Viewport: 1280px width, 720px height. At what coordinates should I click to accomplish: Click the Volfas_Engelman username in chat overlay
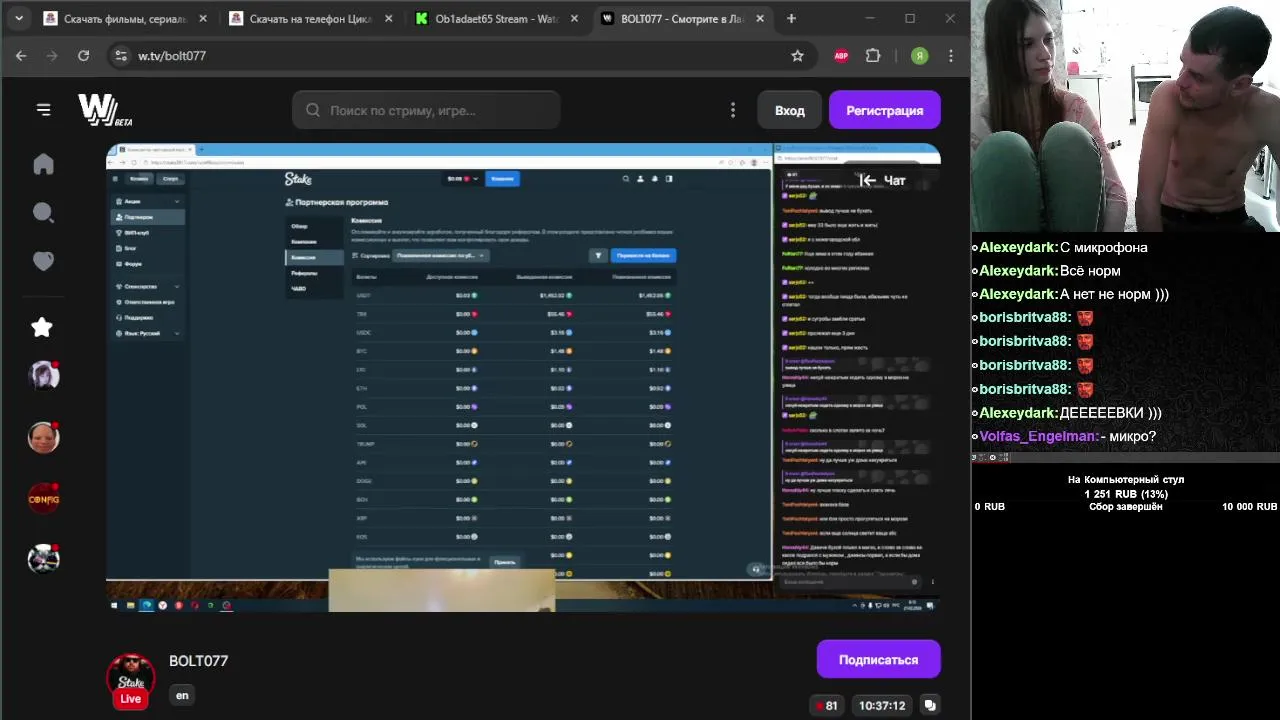(1039, 436)
